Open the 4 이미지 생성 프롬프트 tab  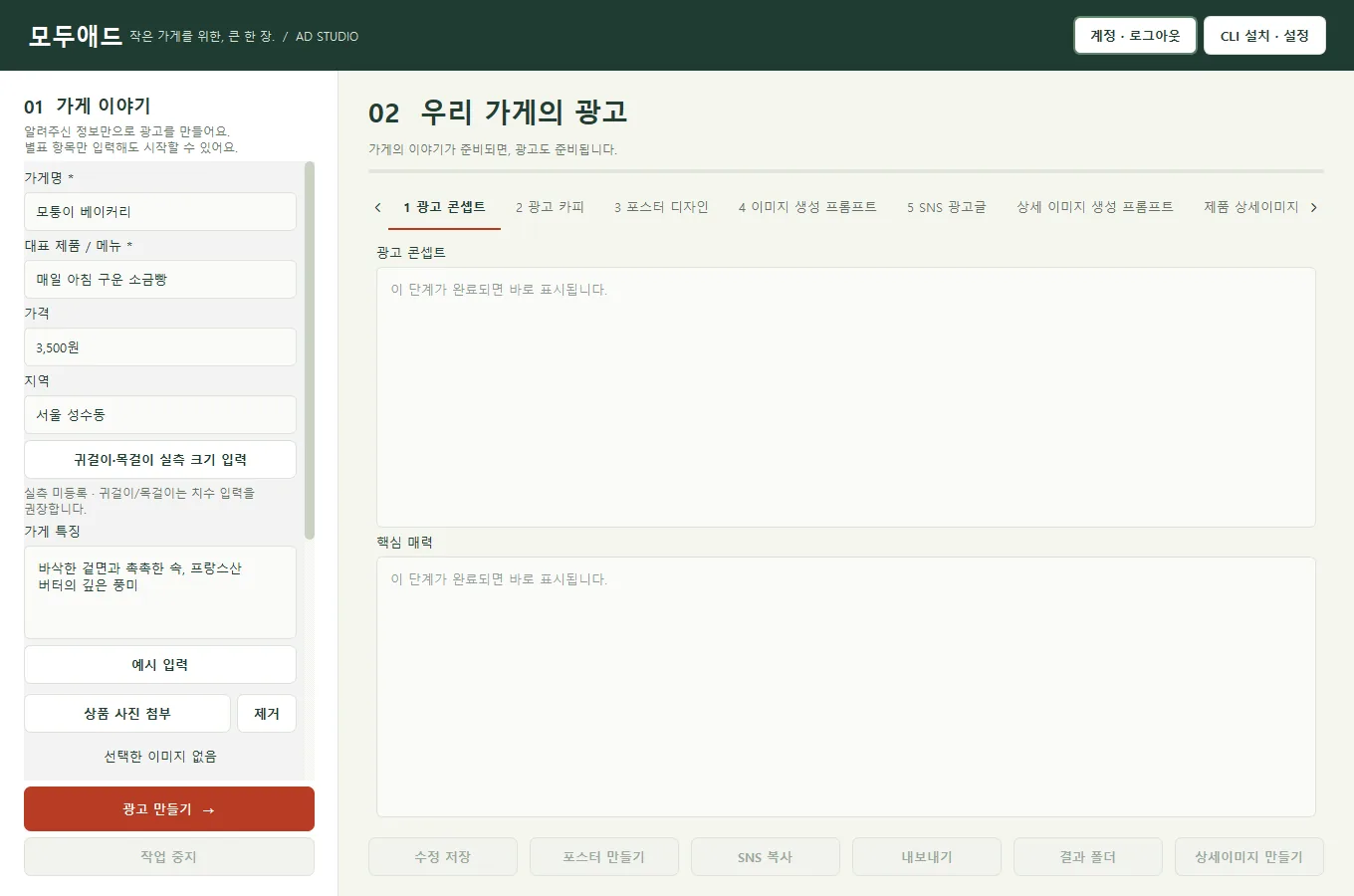pos(807,207)
